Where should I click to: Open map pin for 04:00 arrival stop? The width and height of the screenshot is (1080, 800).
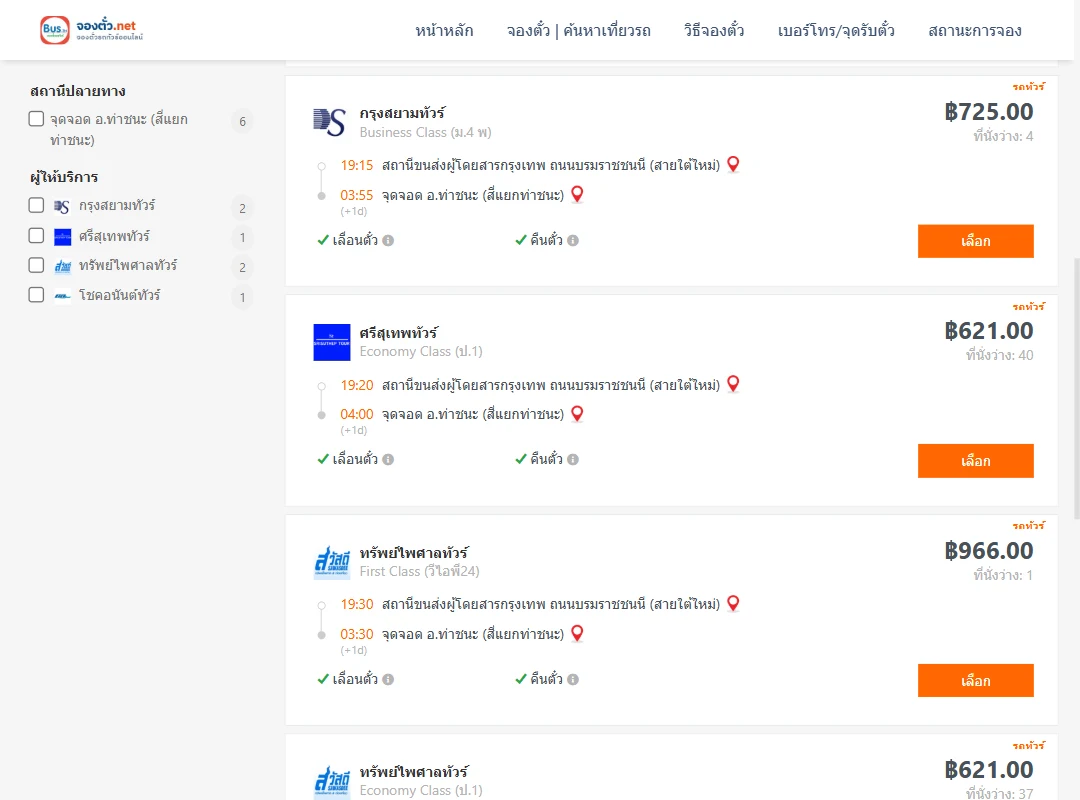577,413
